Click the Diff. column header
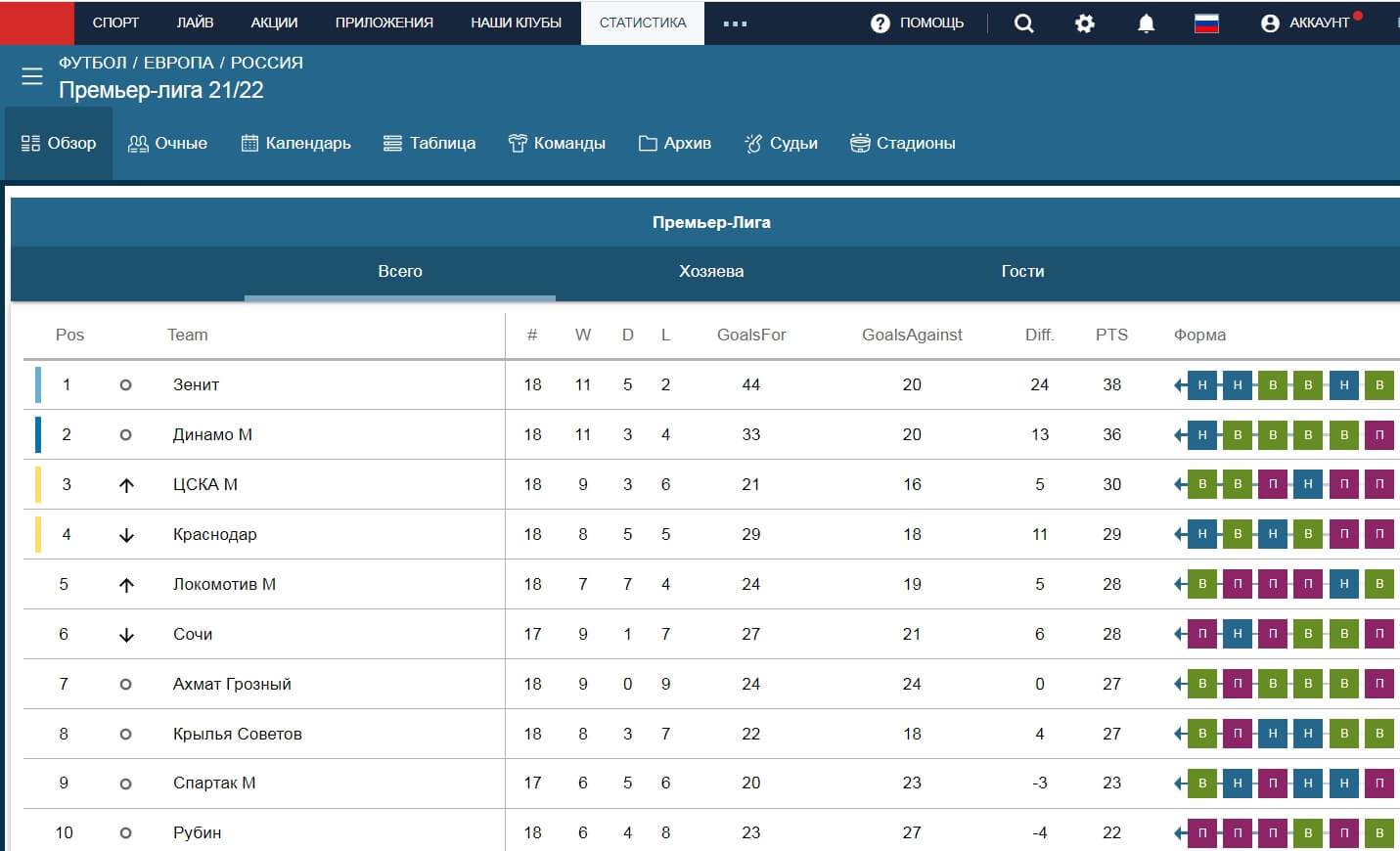This screenshot has width=1400, height=851. pos(1039,336)
